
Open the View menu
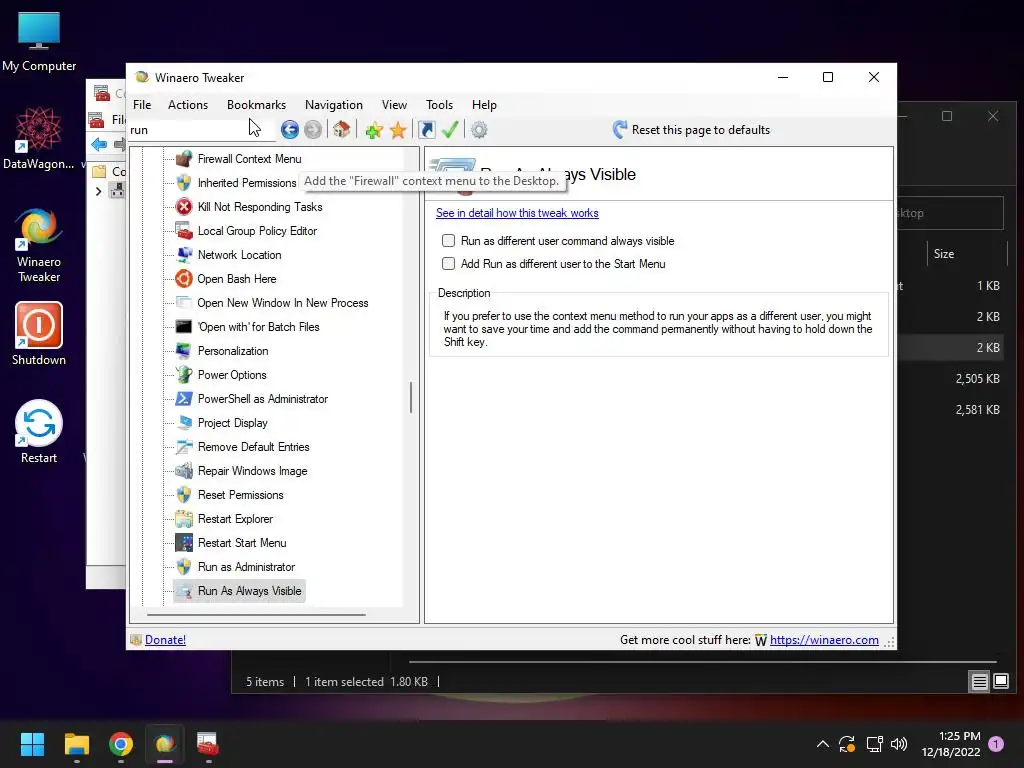pos(394,104)
